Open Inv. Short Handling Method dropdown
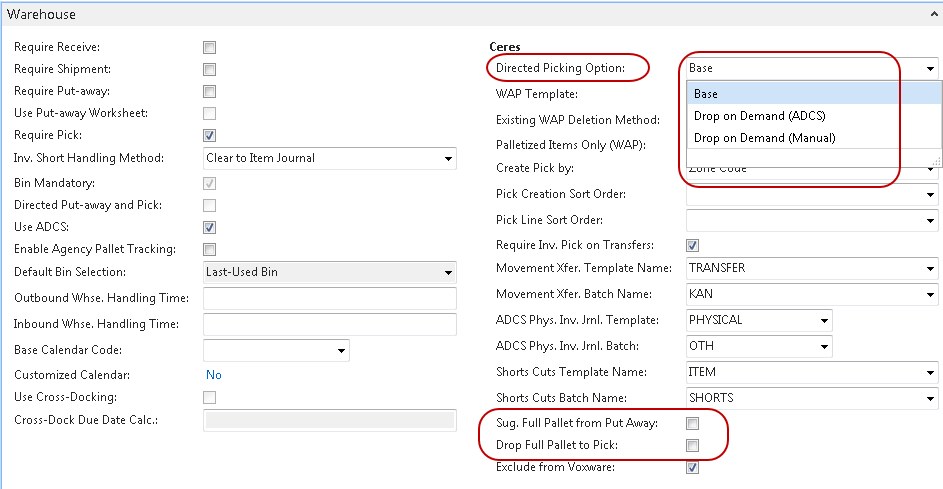 (447, 158)
